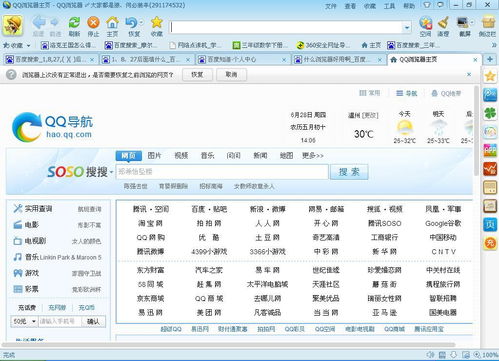The width and height of the screenshot is (499, 361).
Task: Click the SOSO search input field
Action: pos(222,172)
